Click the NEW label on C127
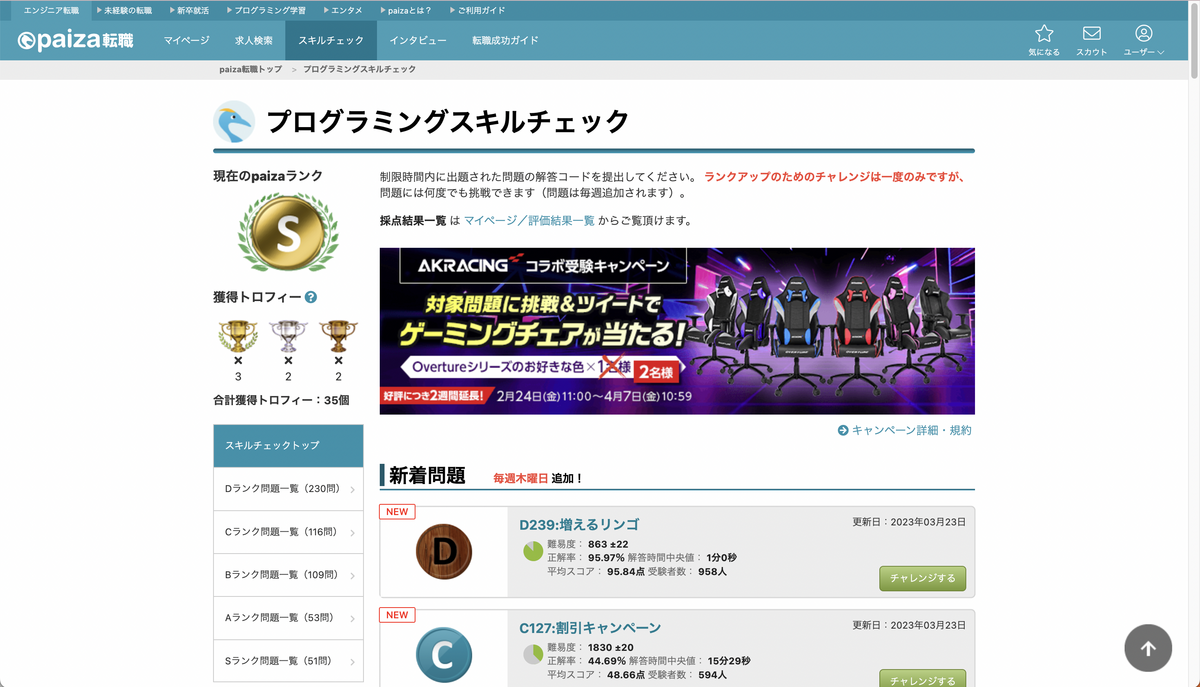The width and height of the screenshot is (1200, 687). [397, 615]
